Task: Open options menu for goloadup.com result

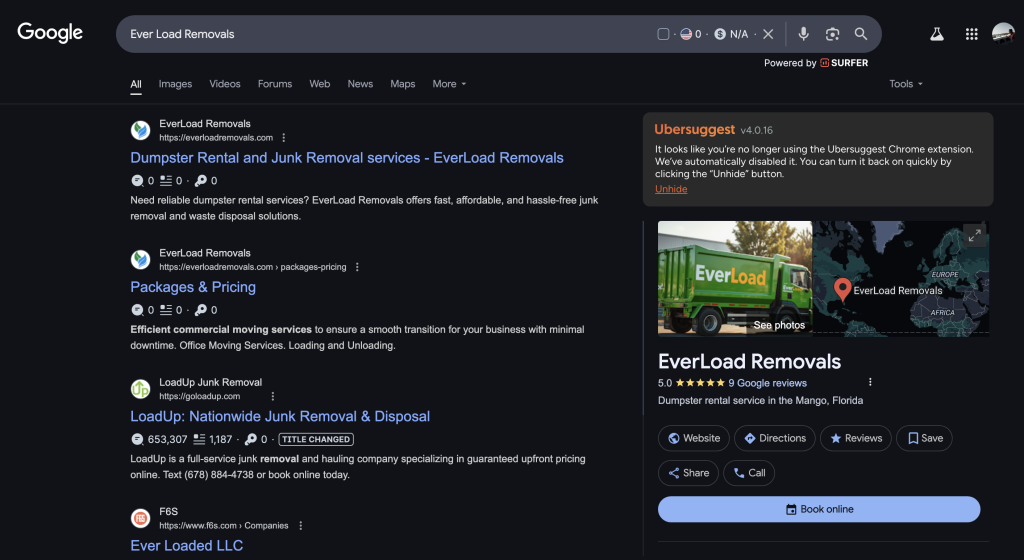Action: pos(272,396)
